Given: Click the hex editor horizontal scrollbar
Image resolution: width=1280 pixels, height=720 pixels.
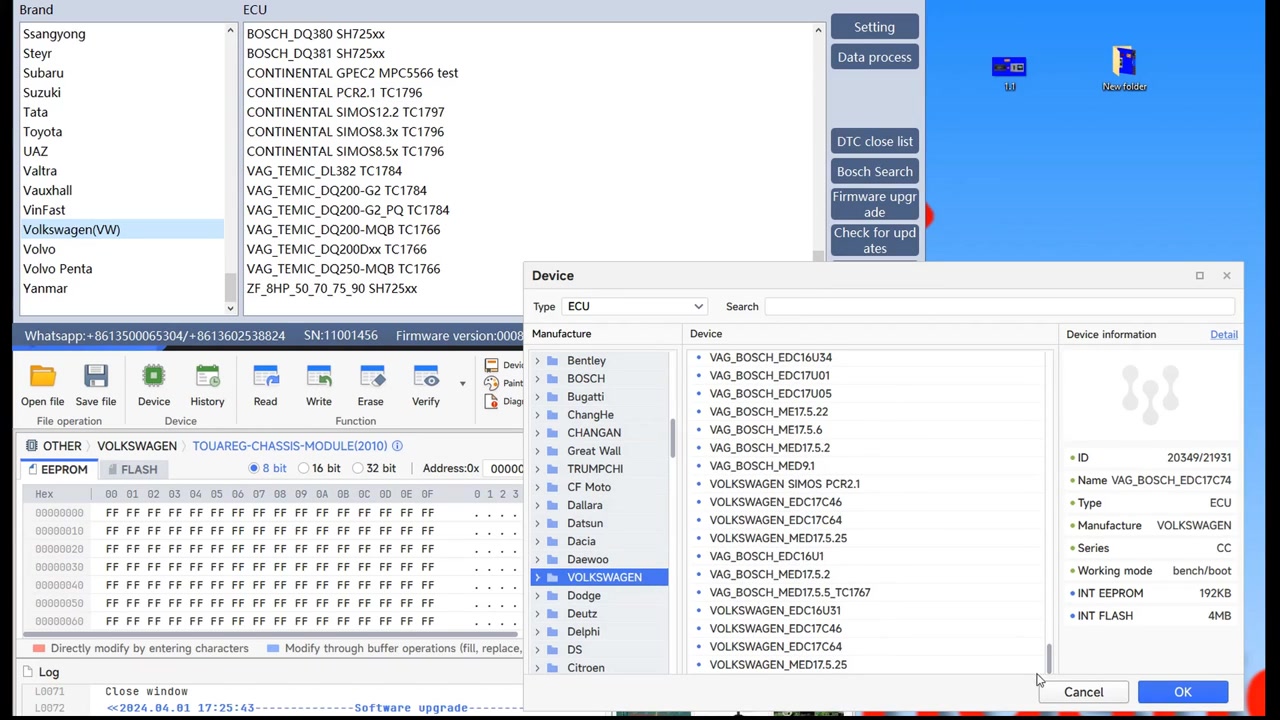Looking at the screenshot, I should (x=271, y=635).
